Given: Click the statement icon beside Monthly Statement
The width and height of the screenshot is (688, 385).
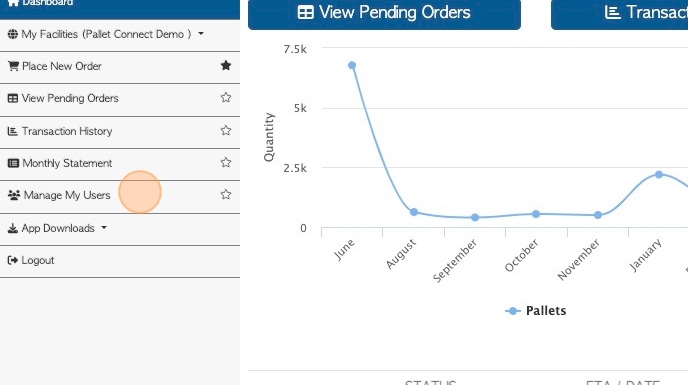Looking at the screenshot, I should [x=13, y=163].
